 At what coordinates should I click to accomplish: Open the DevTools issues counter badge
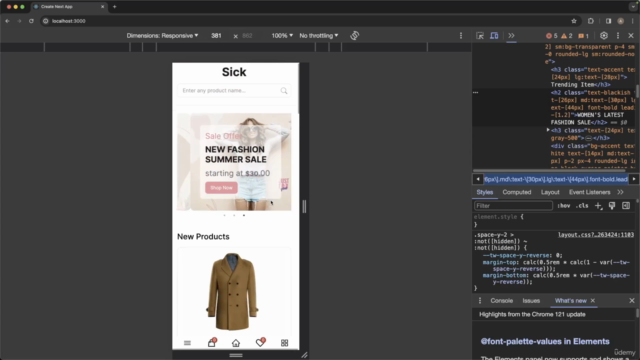pos(583,36)
